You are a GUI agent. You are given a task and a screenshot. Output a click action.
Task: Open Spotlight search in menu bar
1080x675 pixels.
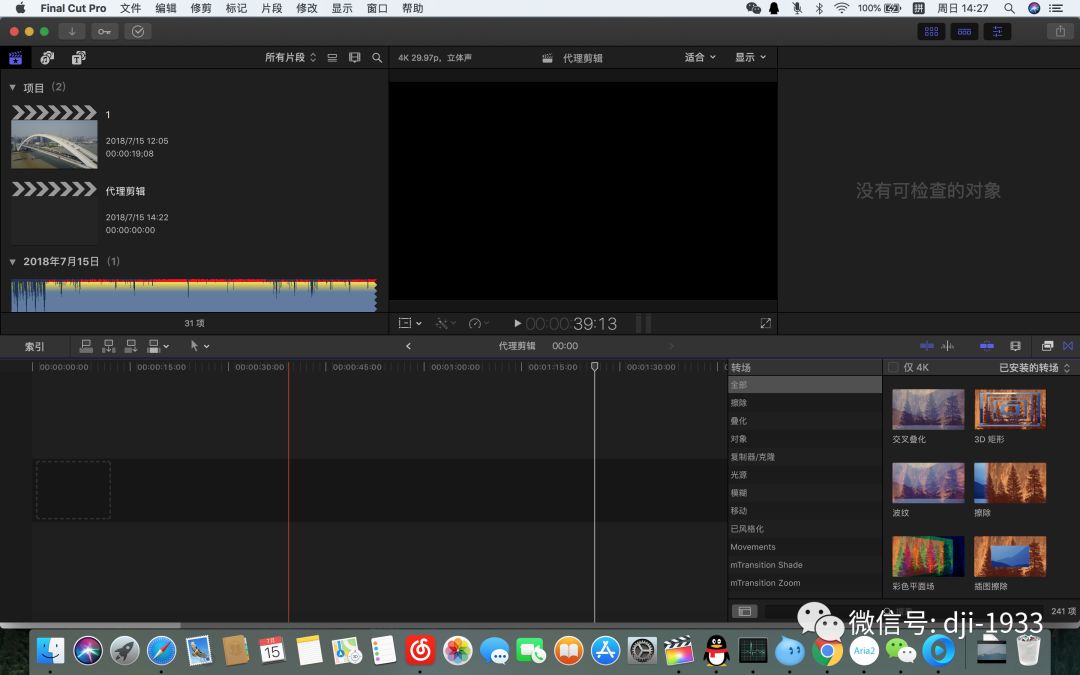coord(1009,8)
